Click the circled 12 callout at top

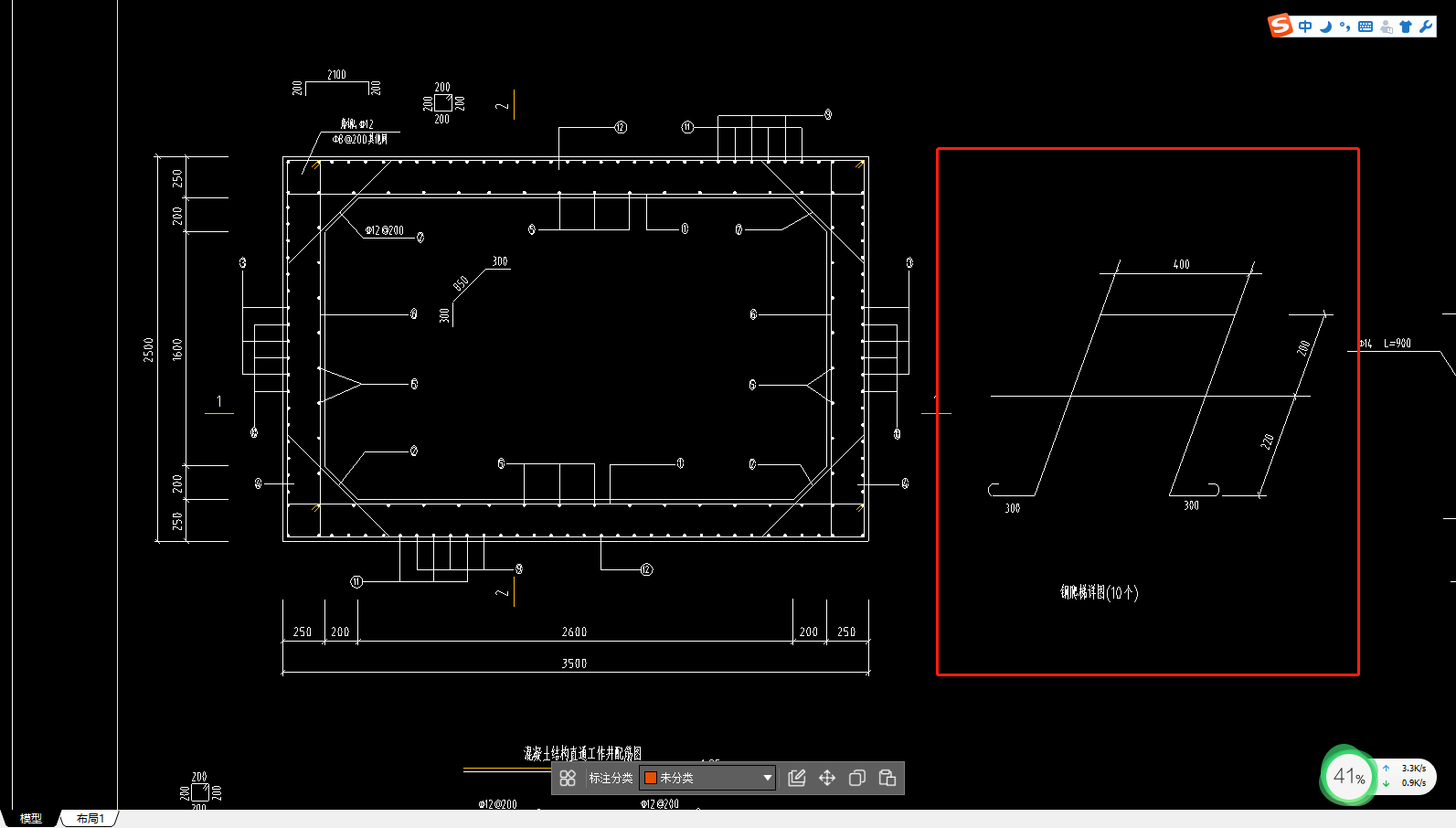pos(621,127)
